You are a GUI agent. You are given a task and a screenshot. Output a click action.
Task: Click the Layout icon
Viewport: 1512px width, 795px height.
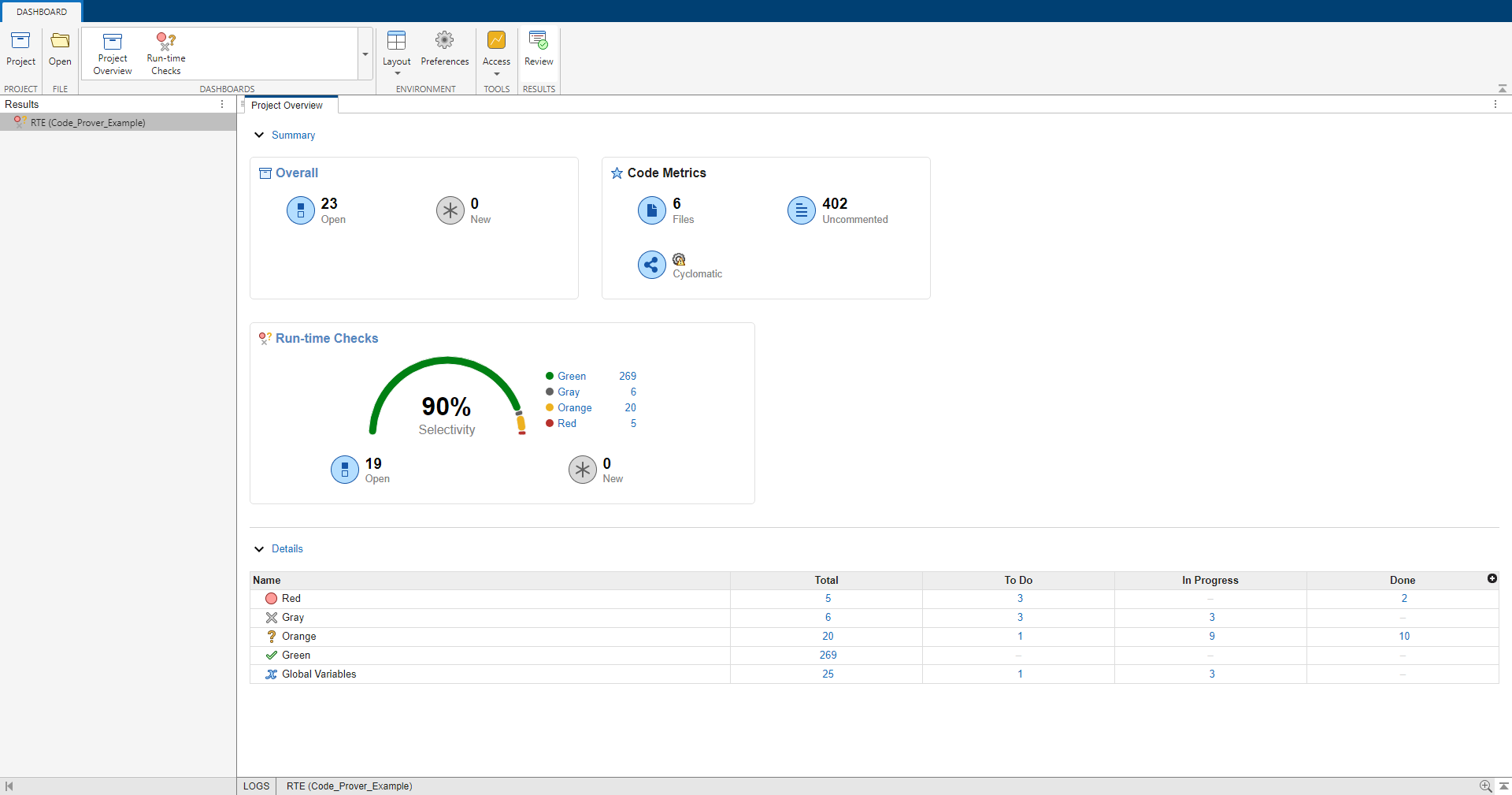point(397,40)
